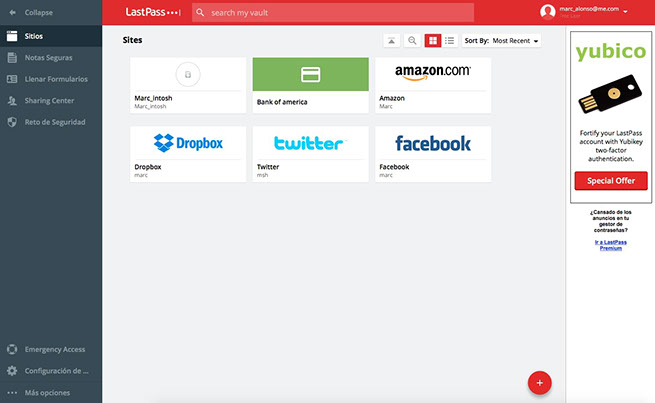Image resolution: width=655 pixels, height=403 pixels.
Task: Switch to grid view
Action: [x=433, y=41]
